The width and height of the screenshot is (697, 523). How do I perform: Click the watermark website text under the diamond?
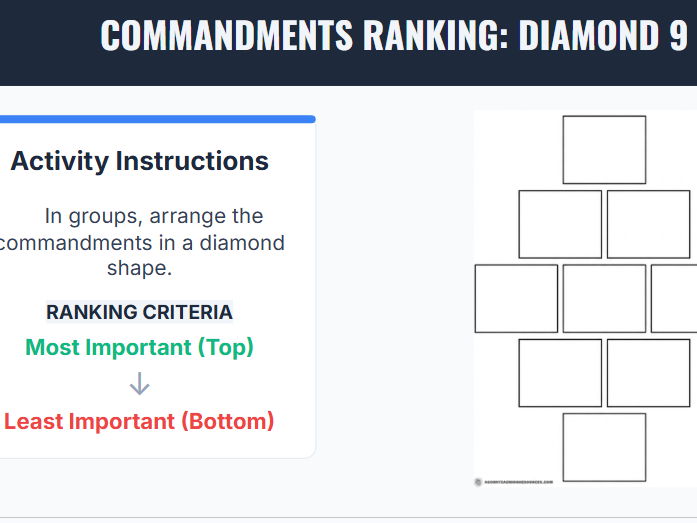tap(519, 482)
